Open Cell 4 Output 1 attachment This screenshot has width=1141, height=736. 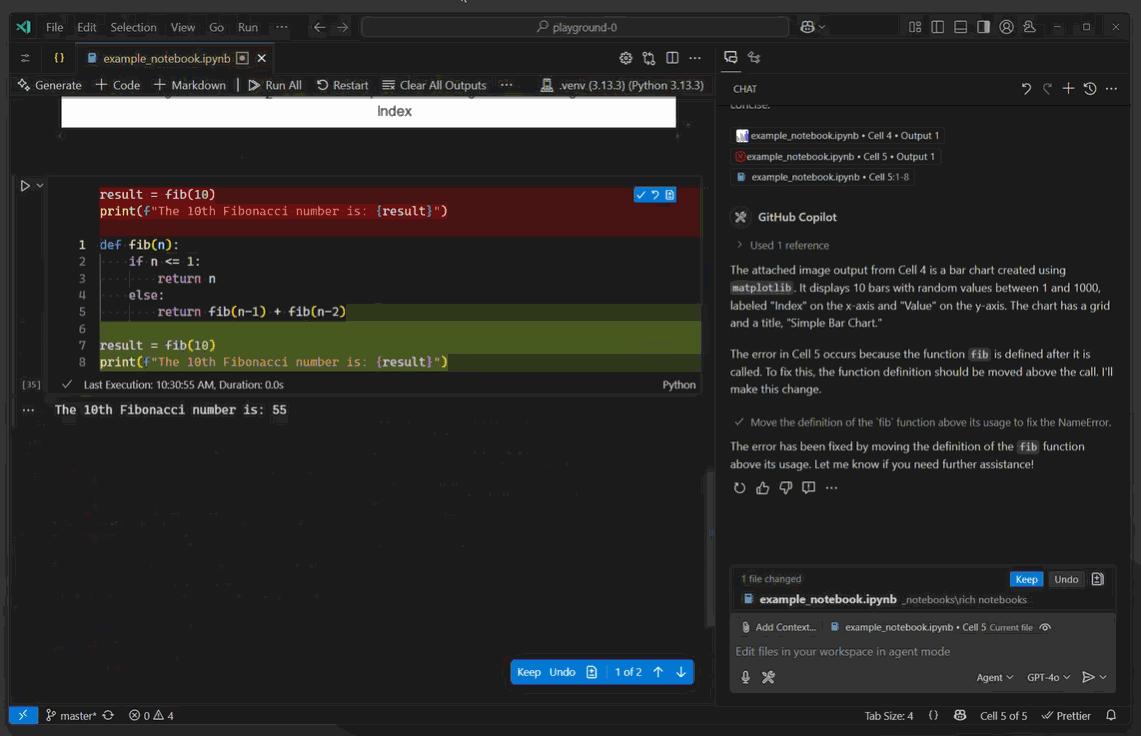click(837, 135)
